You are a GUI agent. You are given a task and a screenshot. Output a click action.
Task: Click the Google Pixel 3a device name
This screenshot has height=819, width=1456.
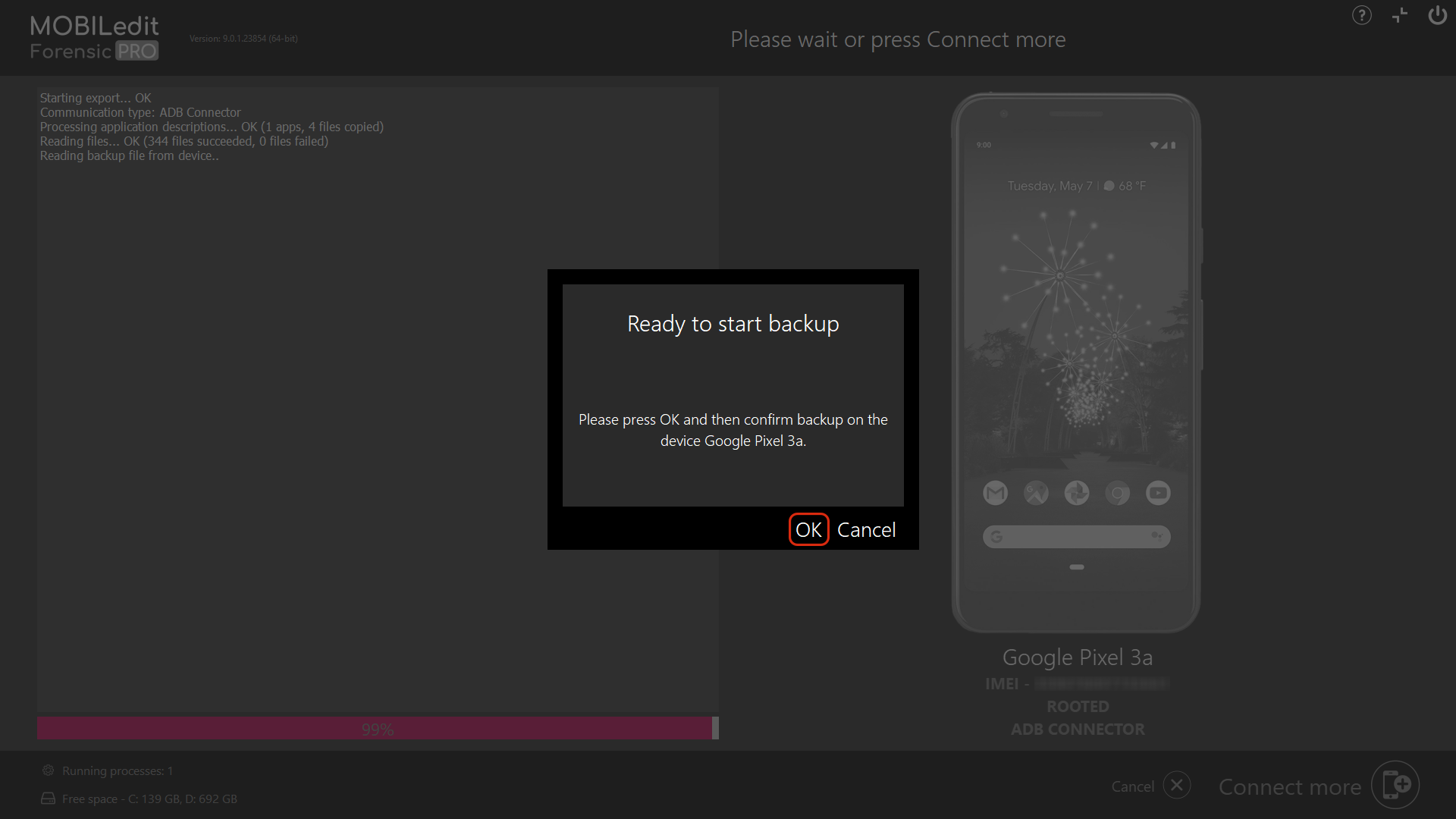click(1077, 657)
